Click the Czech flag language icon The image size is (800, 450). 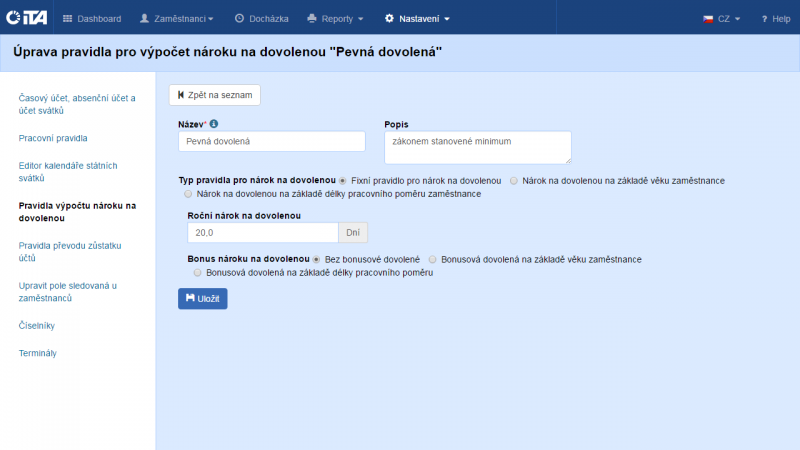point(708,18)
